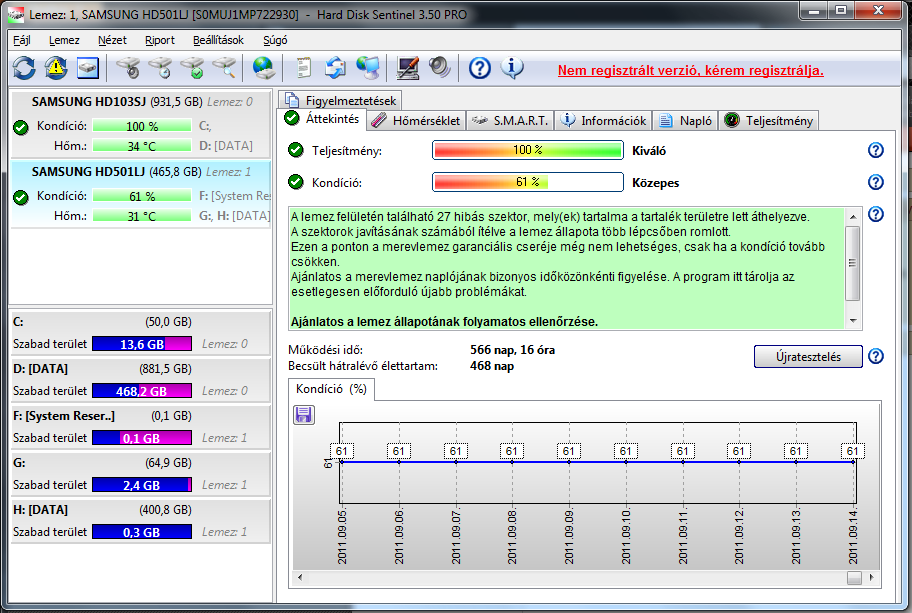Click the Újratesztelés button
This screenshot has height=613, width=912.
pos(808,357)
